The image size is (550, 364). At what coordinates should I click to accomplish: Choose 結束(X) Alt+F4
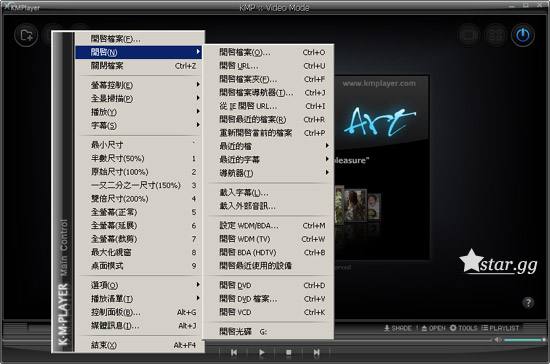pyautogui.click(x=140, y=345)
